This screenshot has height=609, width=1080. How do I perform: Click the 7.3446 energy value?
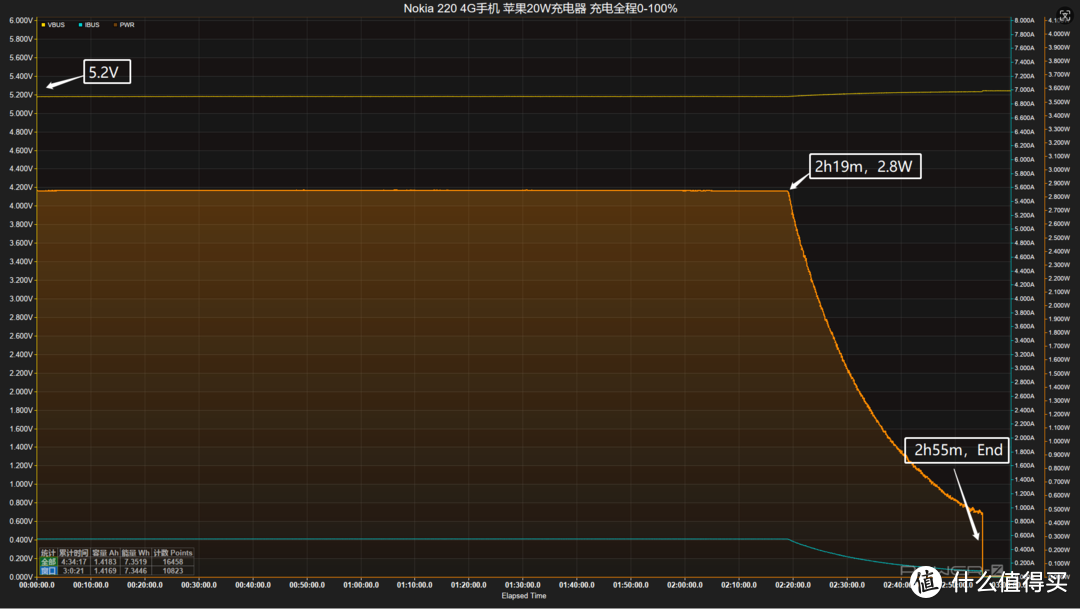[x=136, y=571]
